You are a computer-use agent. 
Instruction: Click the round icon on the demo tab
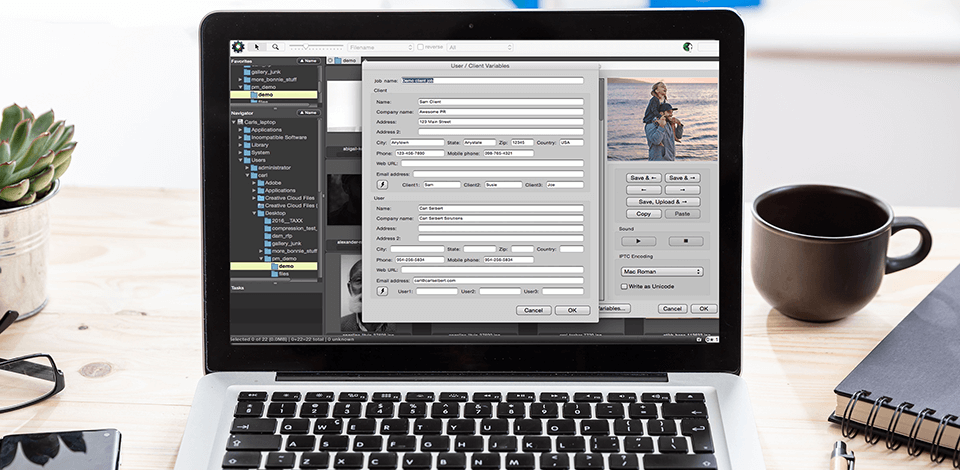330,61
